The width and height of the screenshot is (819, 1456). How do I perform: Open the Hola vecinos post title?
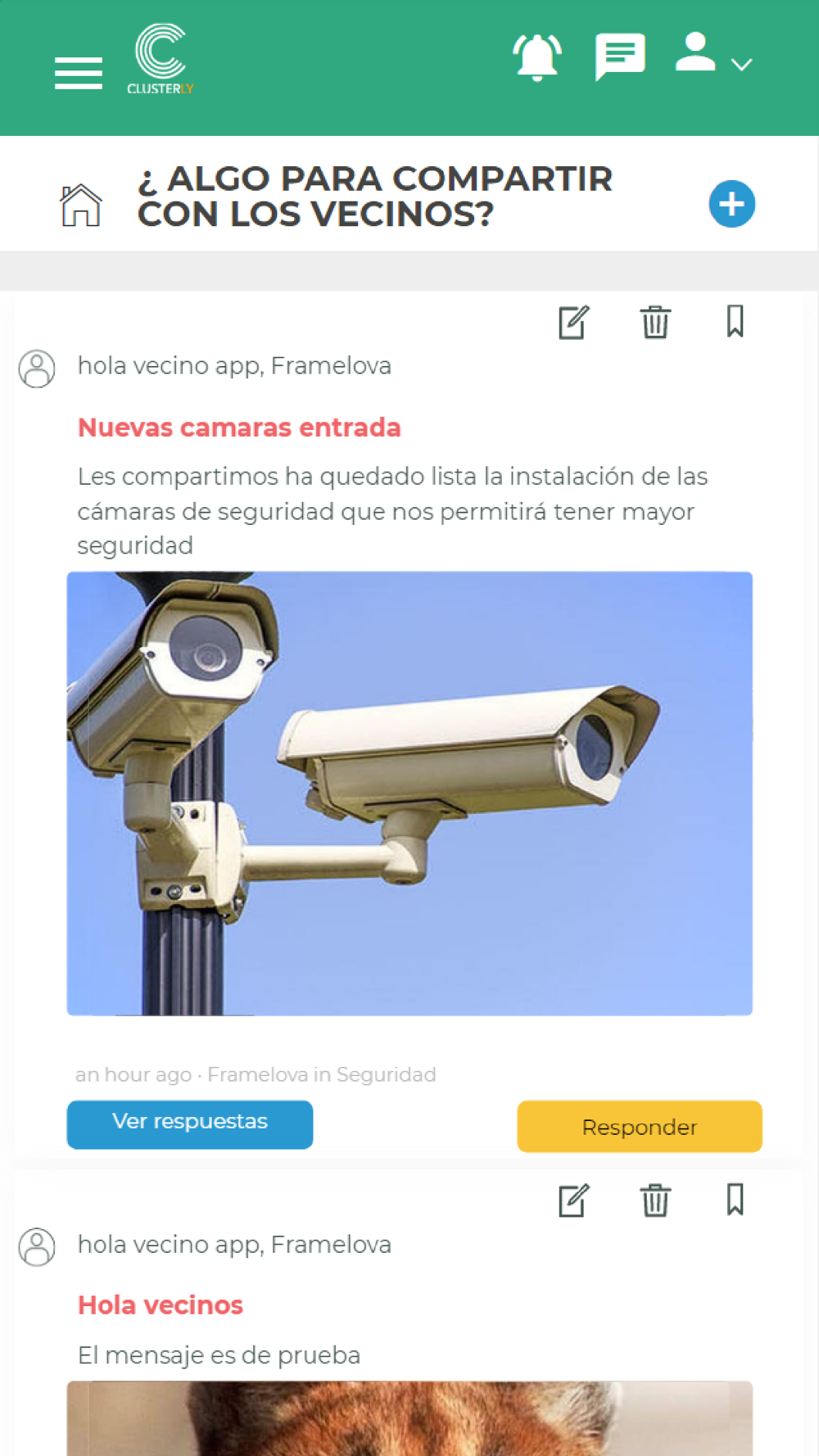[161, 1305]
